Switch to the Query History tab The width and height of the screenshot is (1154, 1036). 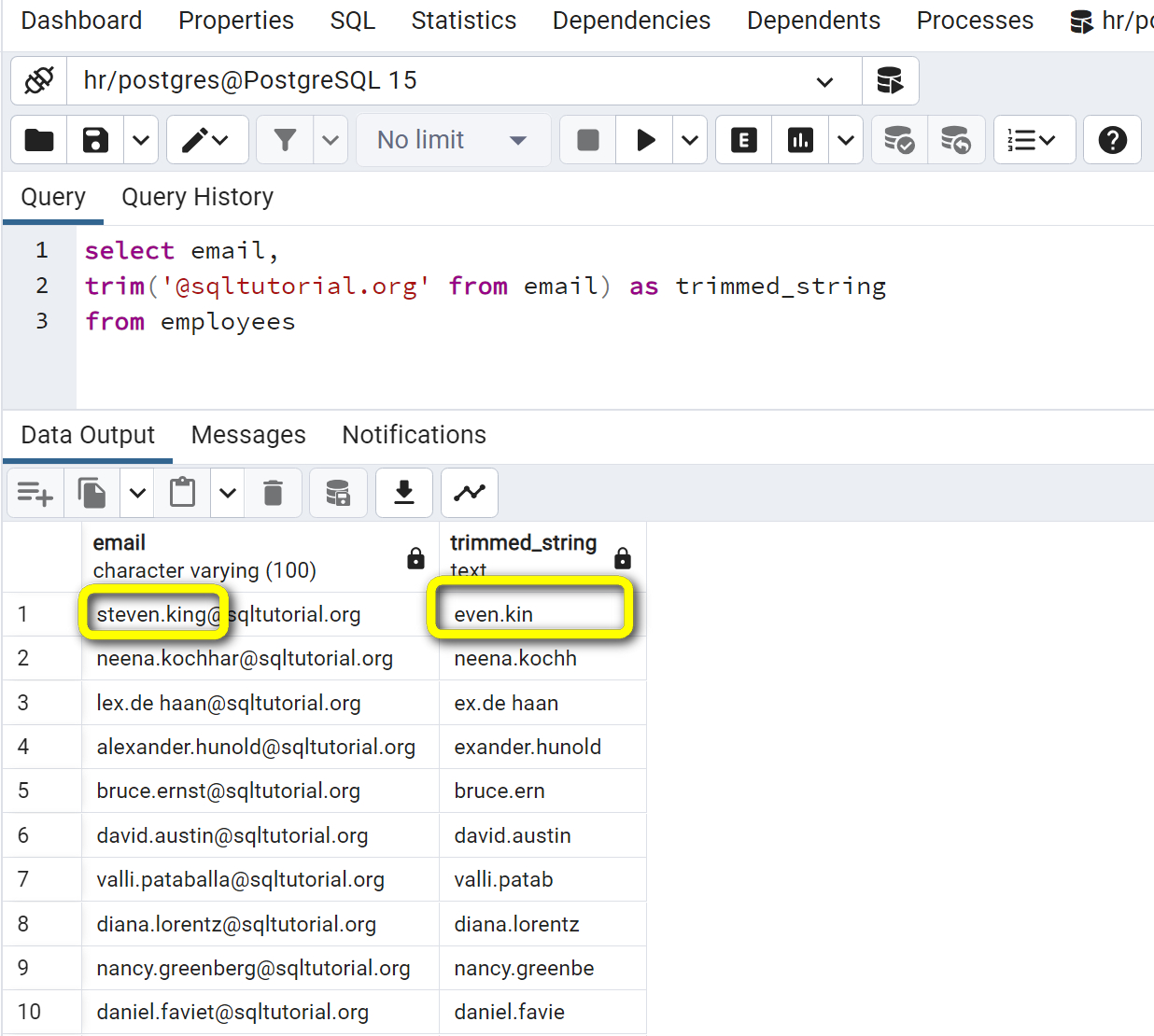pyautogui.click(x=197, y=197)
